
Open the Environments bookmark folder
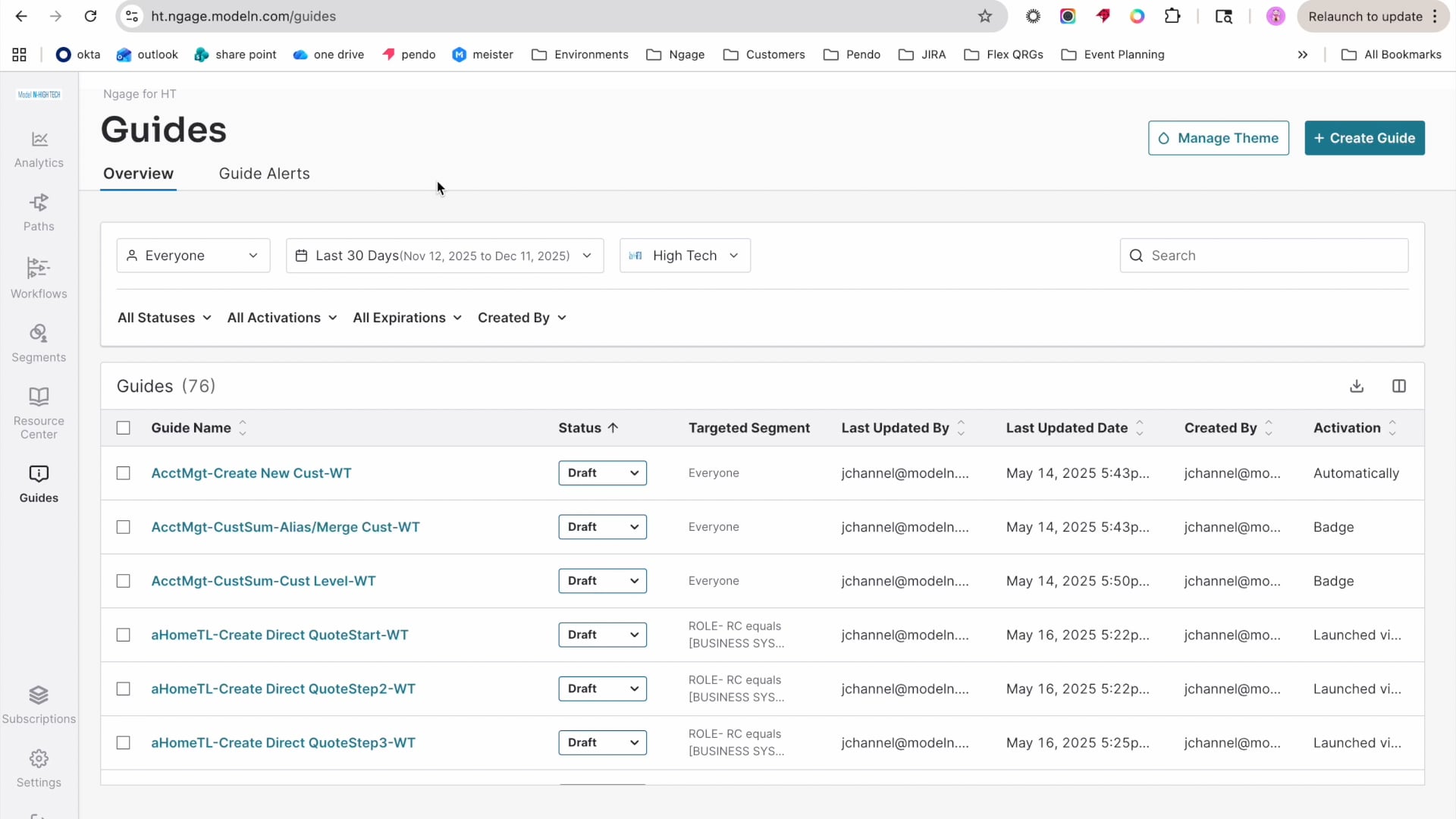click(x=580, y=55)
